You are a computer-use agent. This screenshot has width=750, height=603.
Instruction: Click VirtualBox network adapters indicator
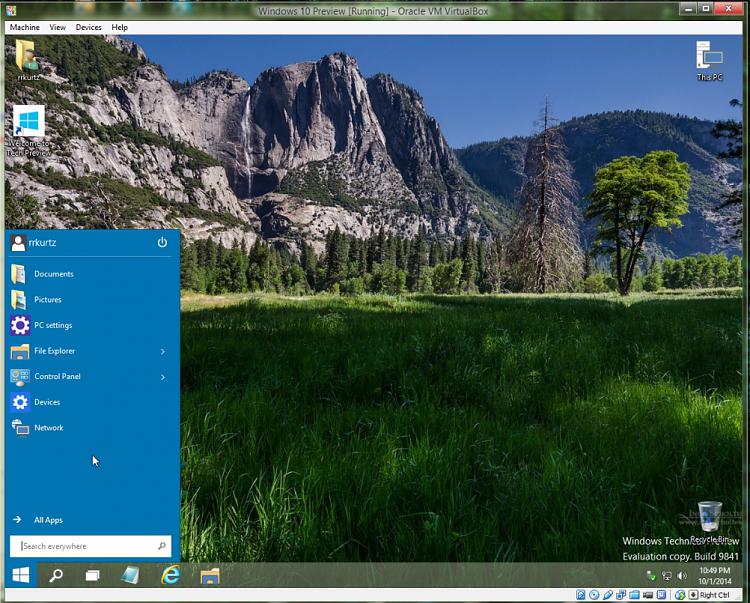pos(621,595)
